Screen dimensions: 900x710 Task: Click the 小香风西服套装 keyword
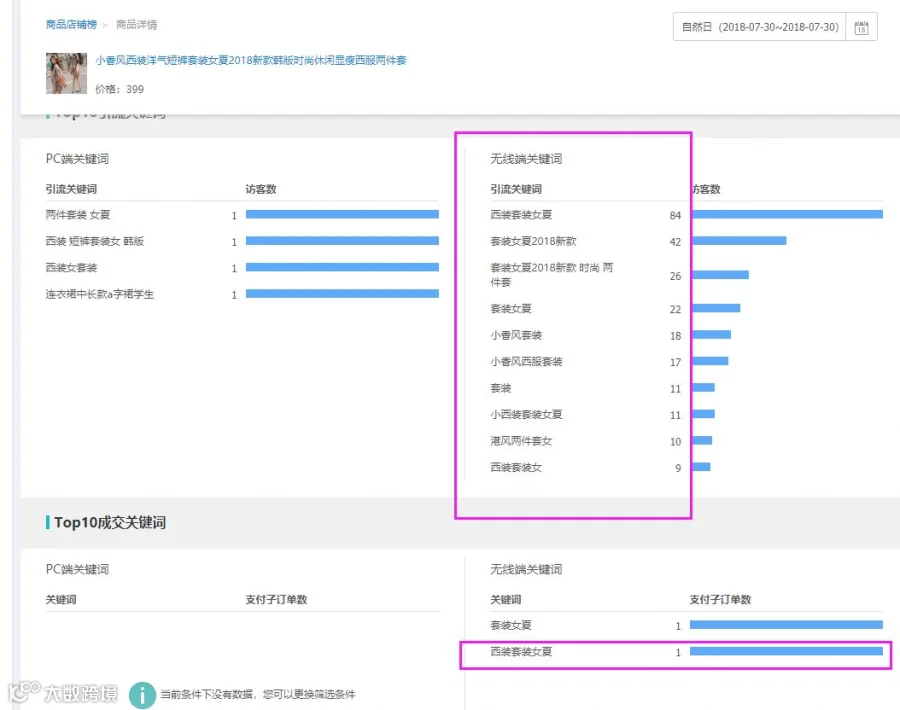coord(526,362)
